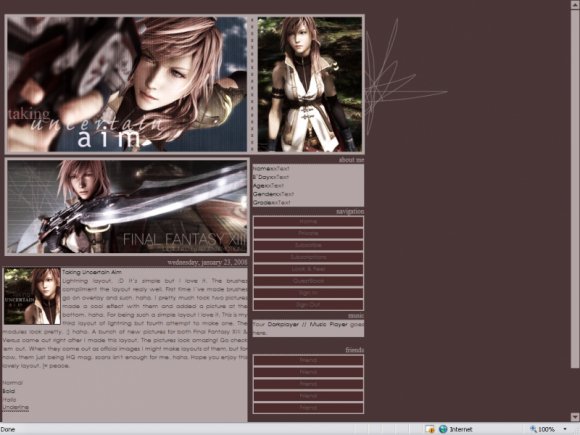Screen dimensions: 580x435
Task: Click the Internet zone globe icon
Action: (443, 429)
